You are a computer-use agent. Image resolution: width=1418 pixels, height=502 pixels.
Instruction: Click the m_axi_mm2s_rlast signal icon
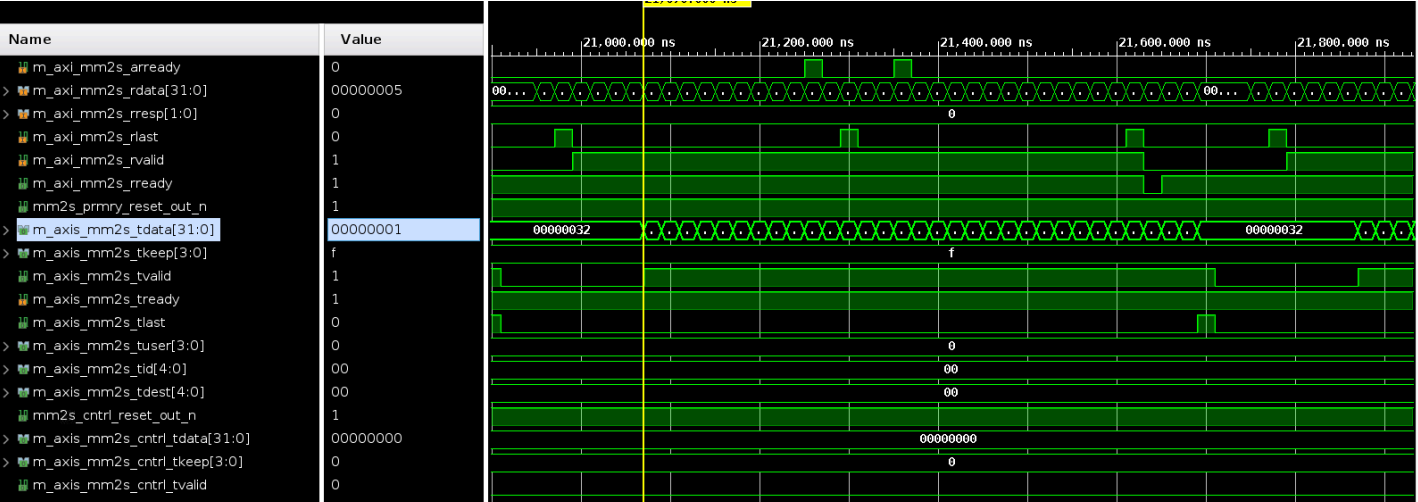pyautogui.click(x=23, y=137)
